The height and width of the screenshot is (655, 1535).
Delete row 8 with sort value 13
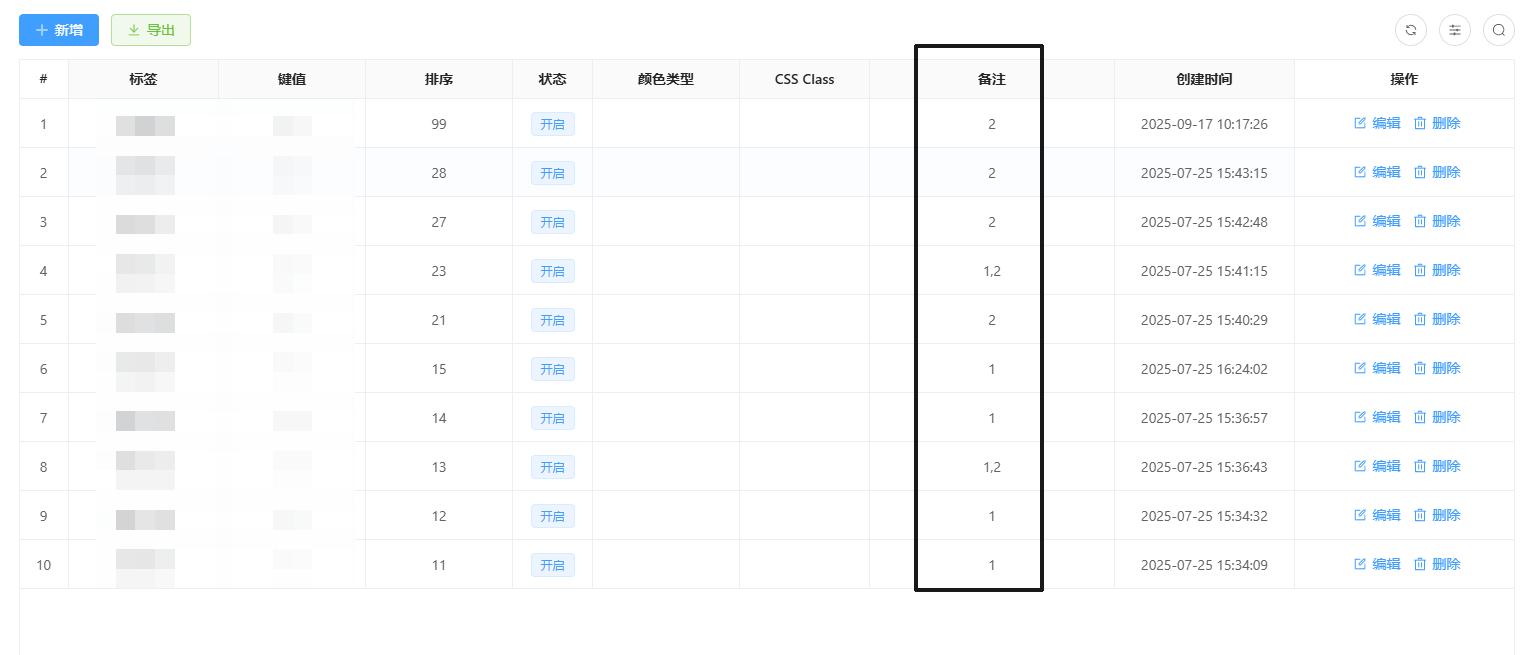click(1437, 467)
